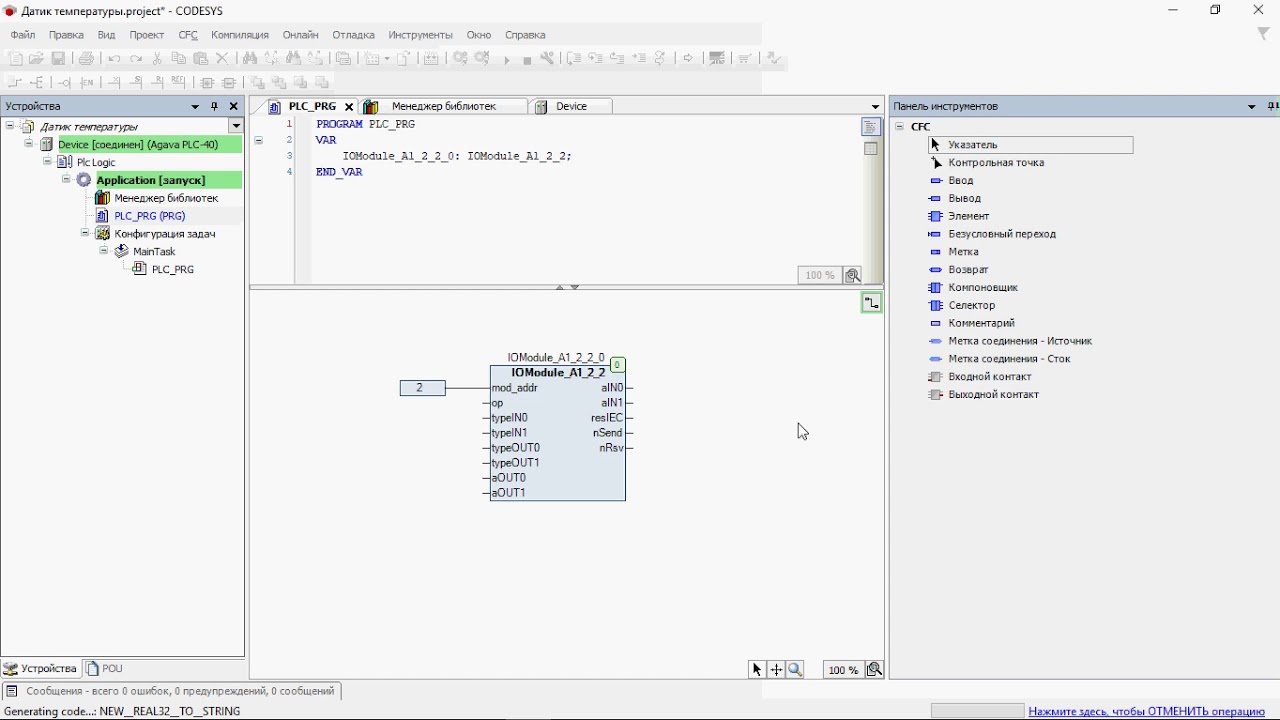Open the Панель инструментов options dropdown

(x=1252, y=106)
